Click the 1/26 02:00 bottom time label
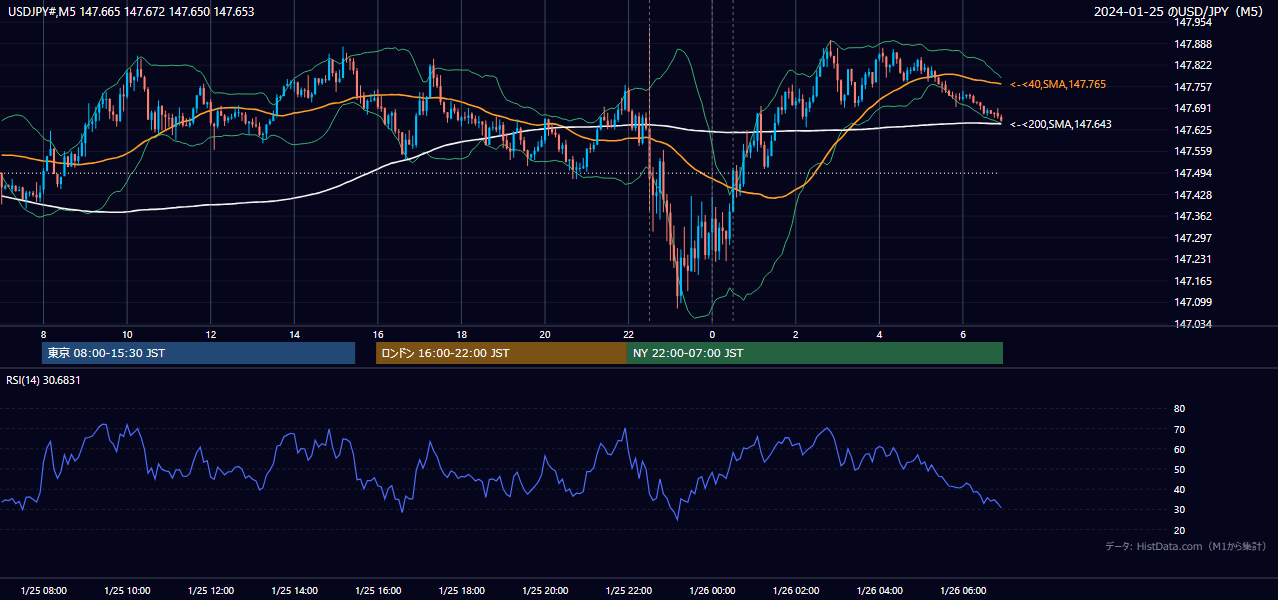Image resolution: width=1278 pixels, height=600 pixels. pyautogui.click(x=796, y=591)
